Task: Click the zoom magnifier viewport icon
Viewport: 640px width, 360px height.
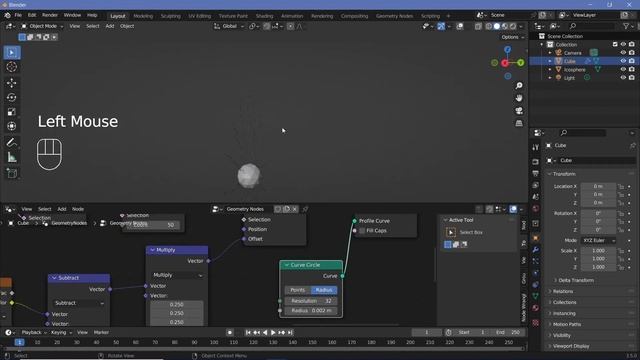Action: point(519,86)
